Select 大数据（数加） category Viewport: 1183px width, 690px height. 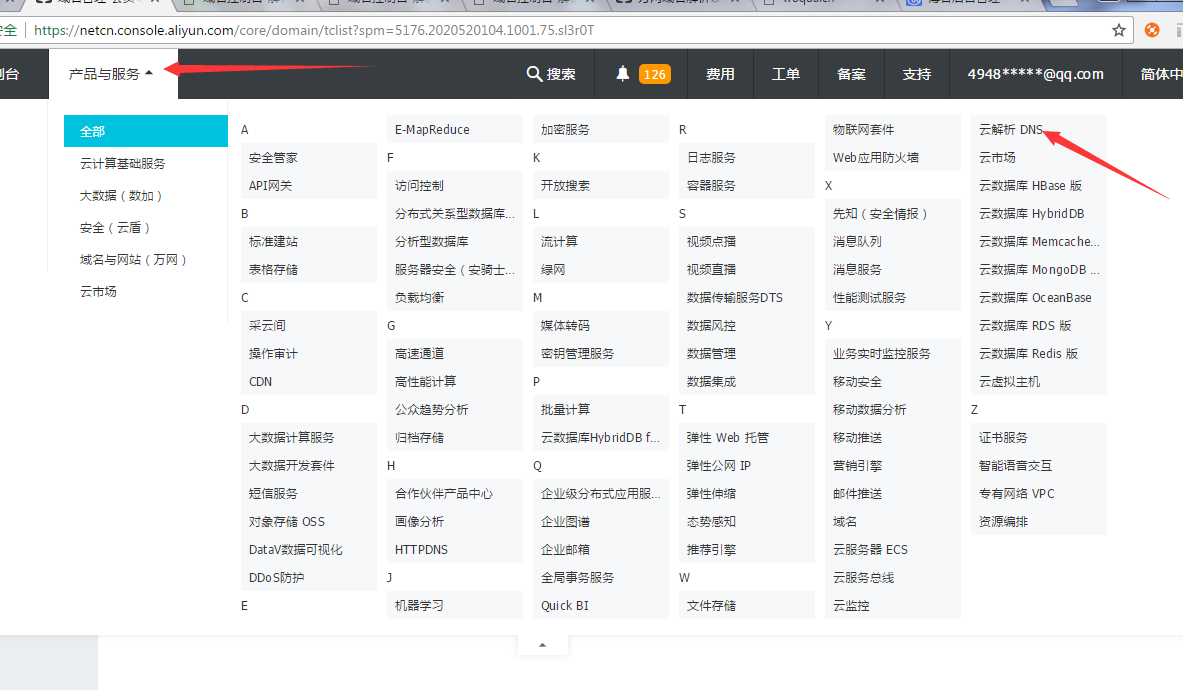(x=121, y=196)
